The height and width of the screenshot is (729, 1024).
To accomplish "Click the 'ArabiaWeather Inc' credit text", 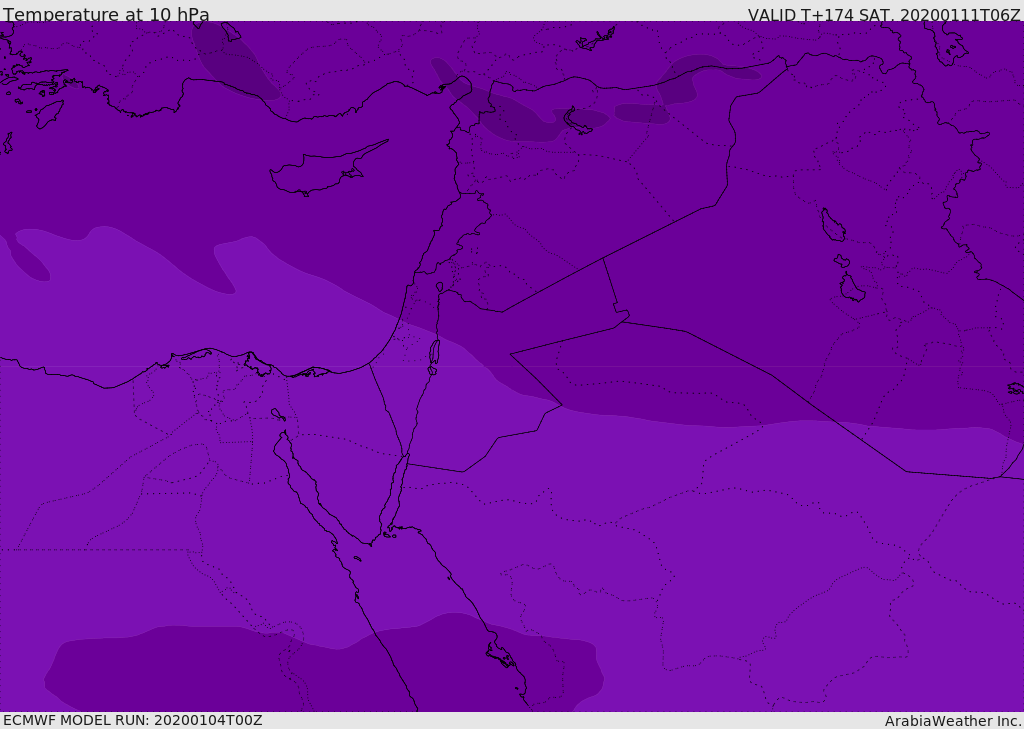I will point(953,721).
